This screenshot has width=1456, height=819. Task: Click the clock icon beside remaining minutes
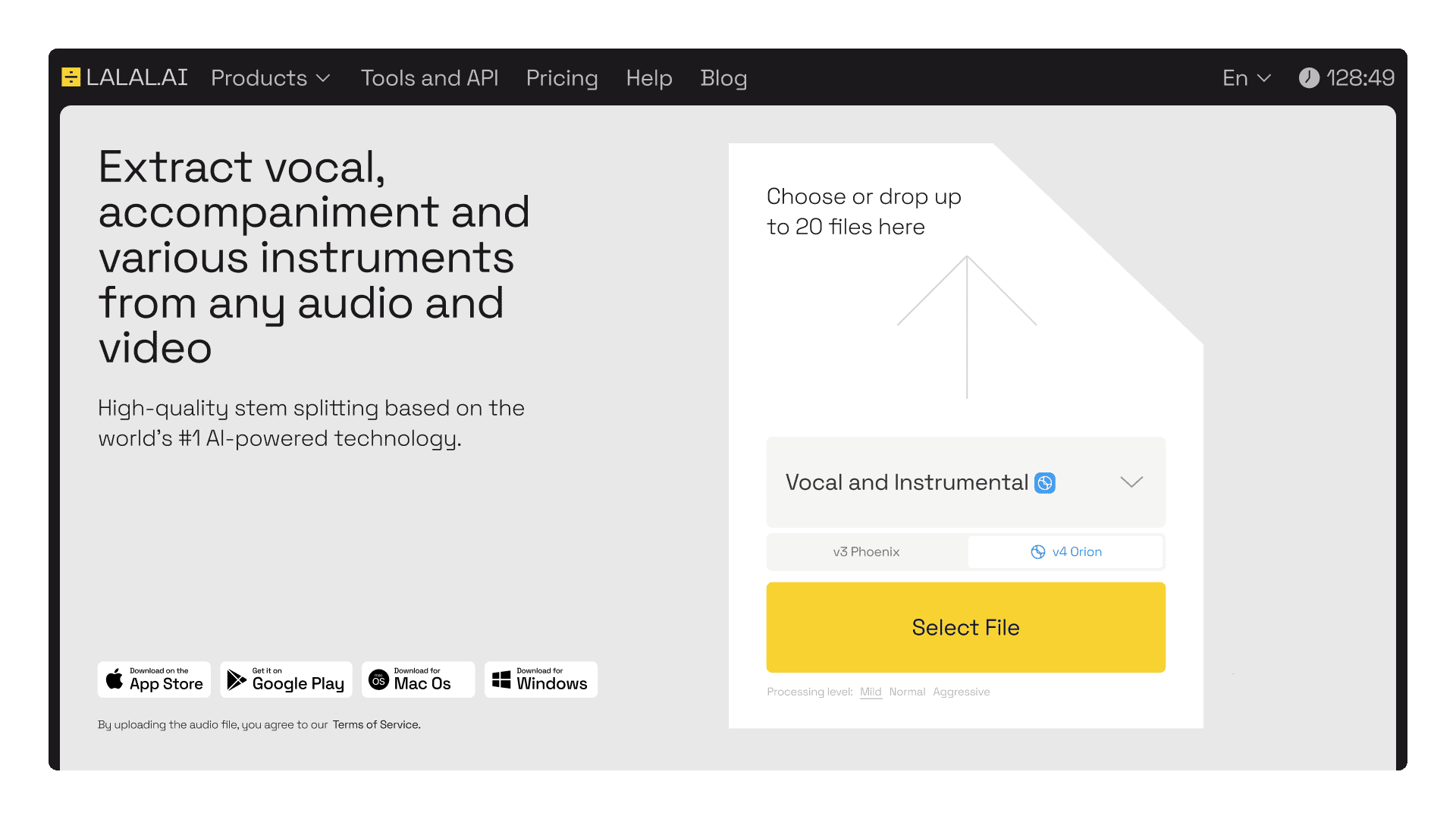pos(1309,78)
